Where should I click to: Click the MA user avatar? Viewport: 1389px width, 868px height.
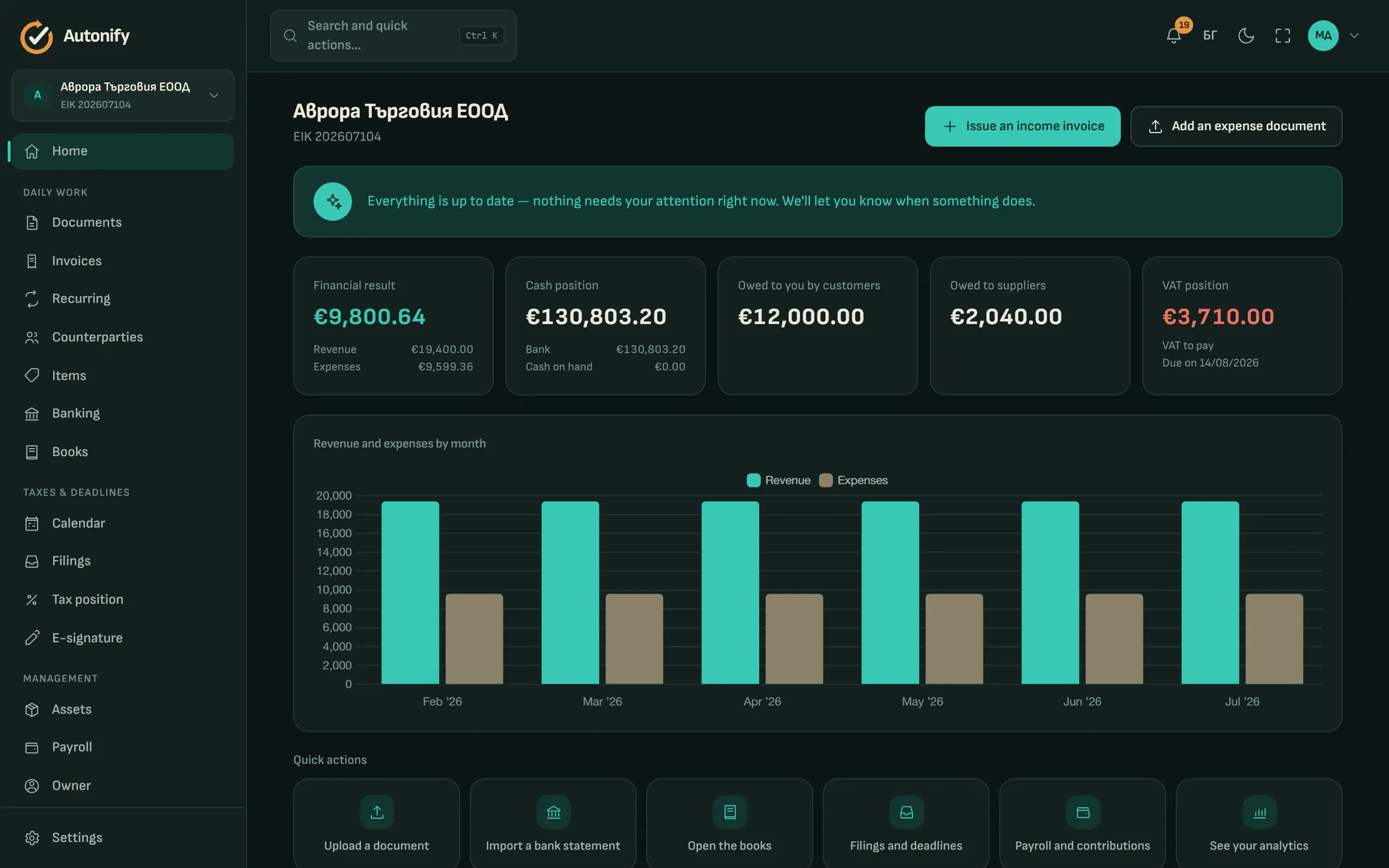point(1323,35)
